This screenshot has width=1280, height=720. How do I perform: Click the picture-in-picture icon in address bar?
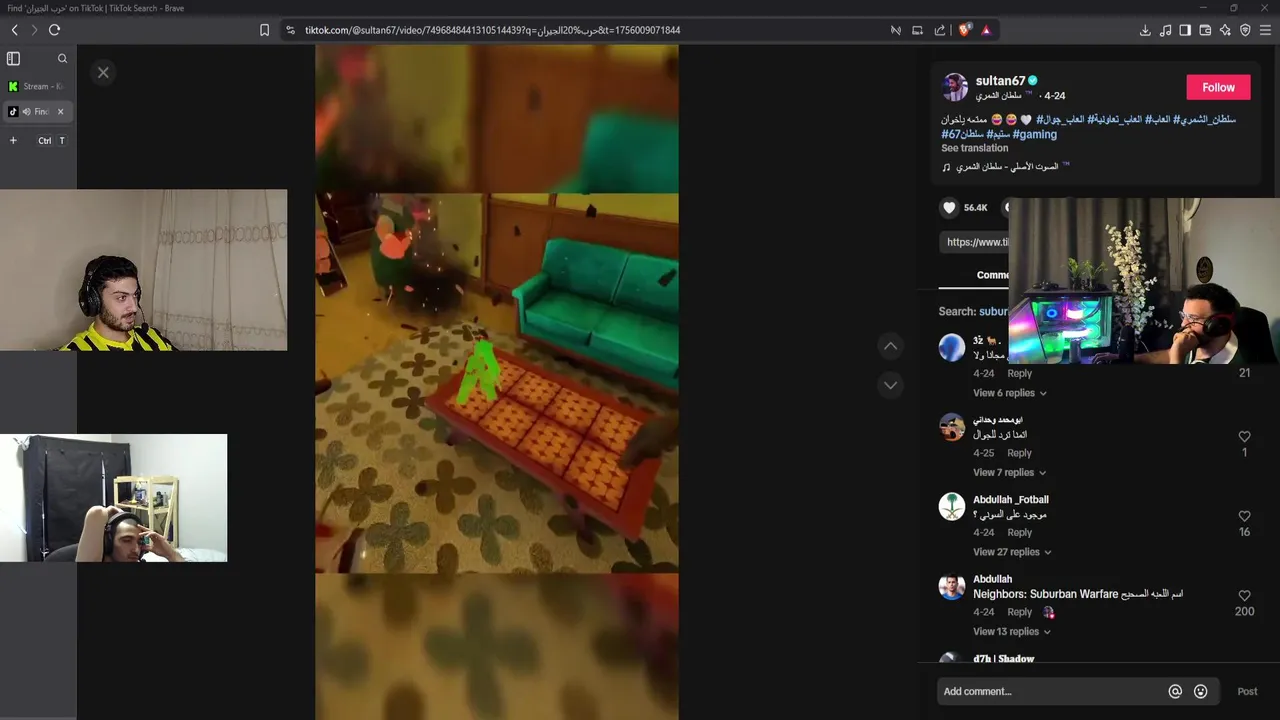tap(917, 30)
